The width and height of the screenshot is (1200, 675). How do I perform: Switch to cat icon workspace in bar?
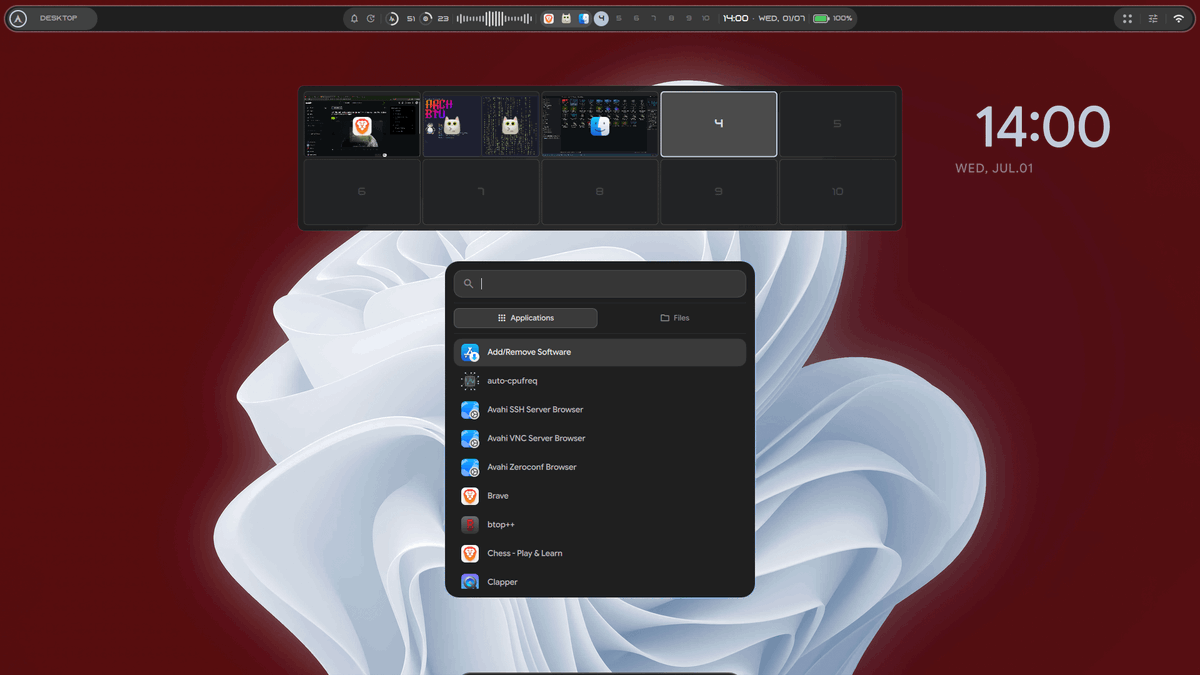(x=566, y=18)
